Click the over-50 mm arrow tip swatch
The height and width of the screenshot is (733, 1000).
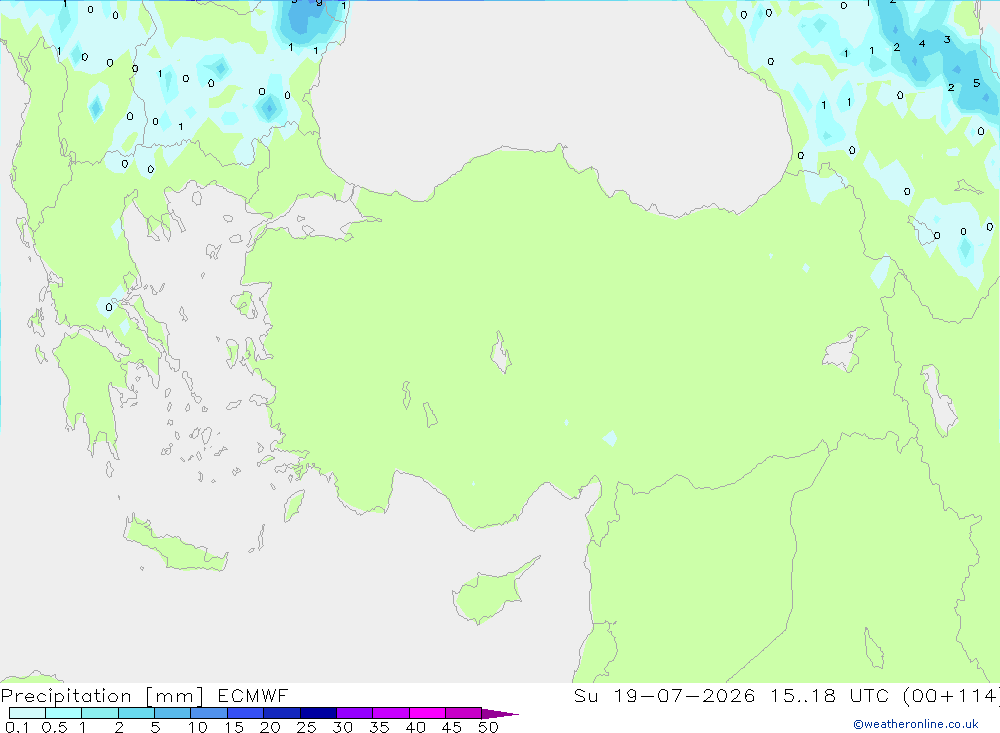tap(499, 714)
